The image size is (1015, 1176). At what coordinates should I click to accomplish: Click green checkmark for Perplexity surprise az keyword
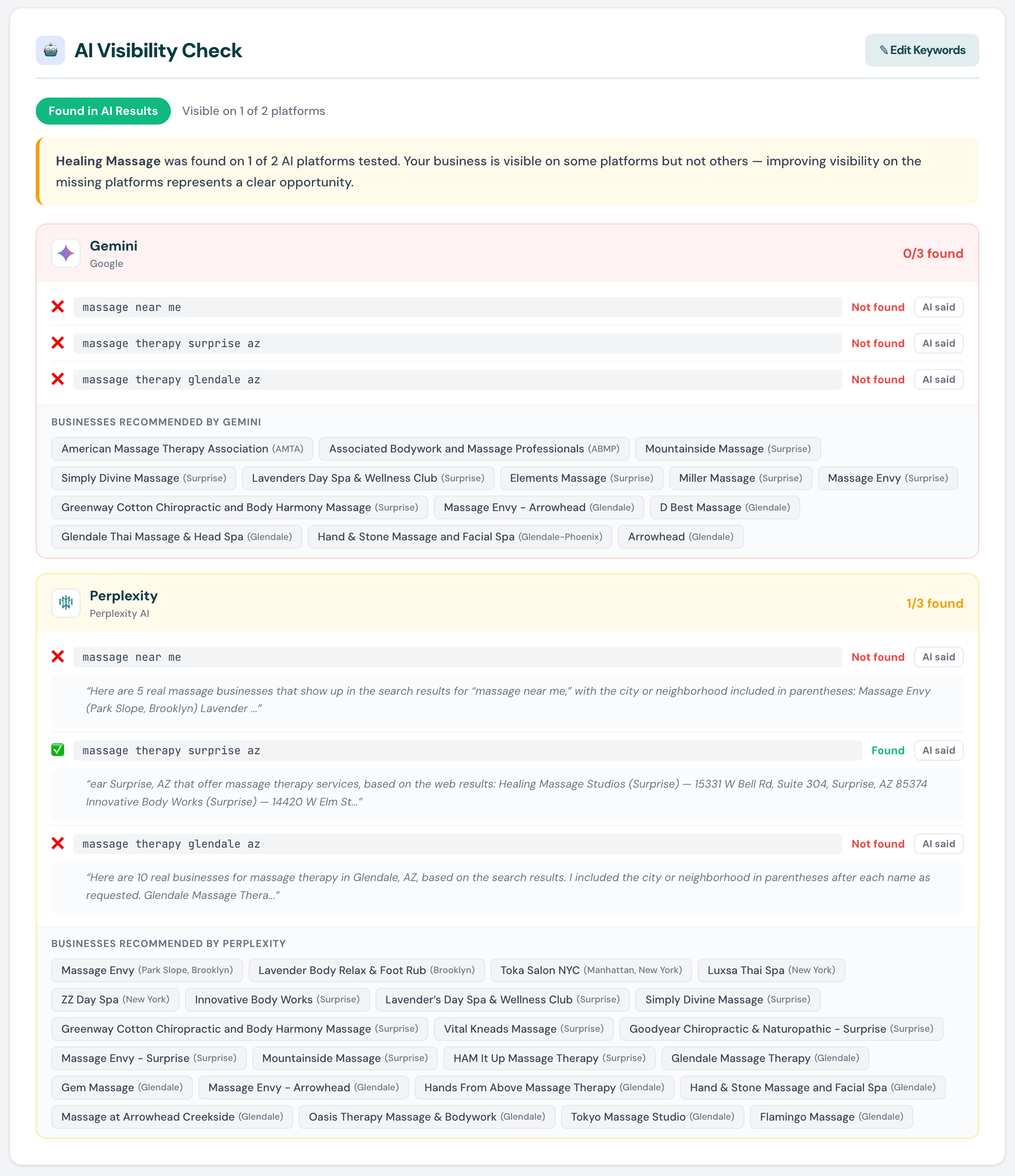click(58, 750)
